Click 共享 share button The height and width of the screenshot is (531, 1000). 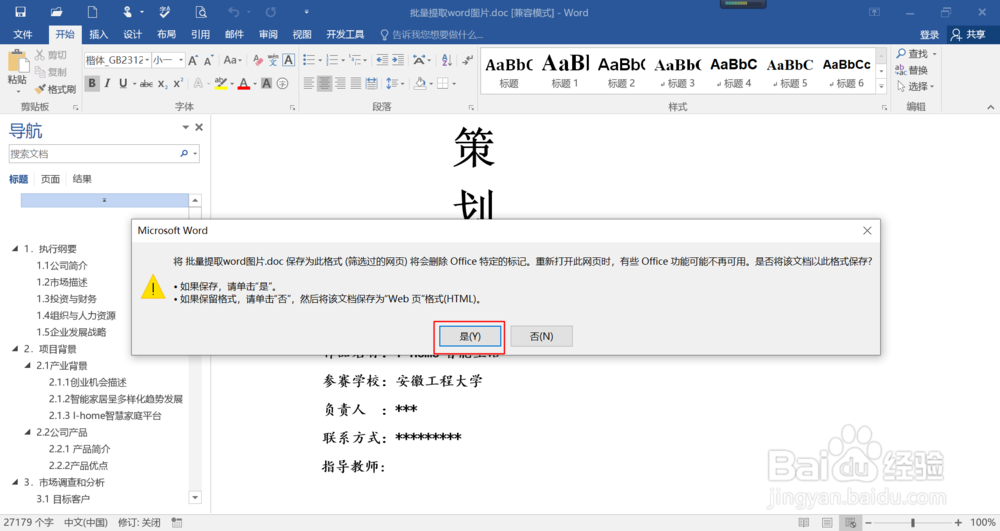968,34
